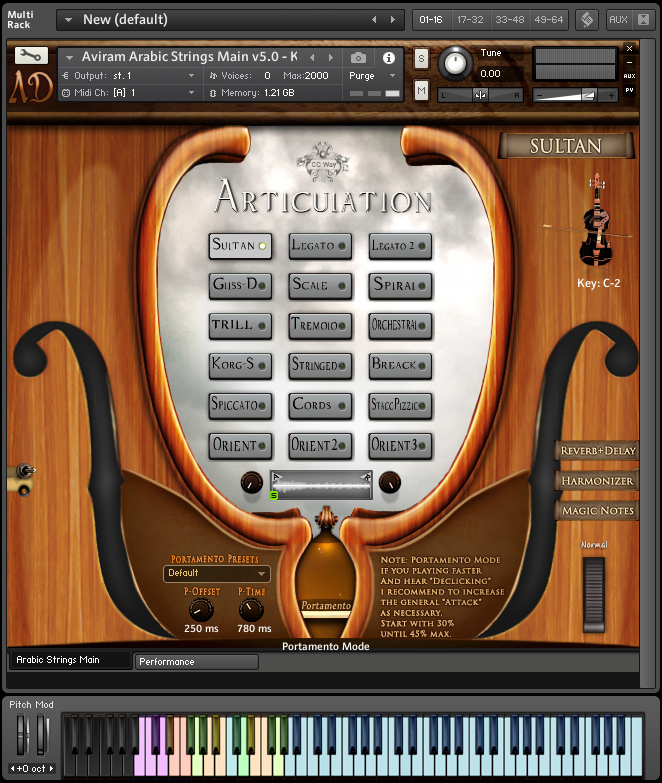Enable the Spiral articulation
662x783 pixels.
click(x=400, y=286)
